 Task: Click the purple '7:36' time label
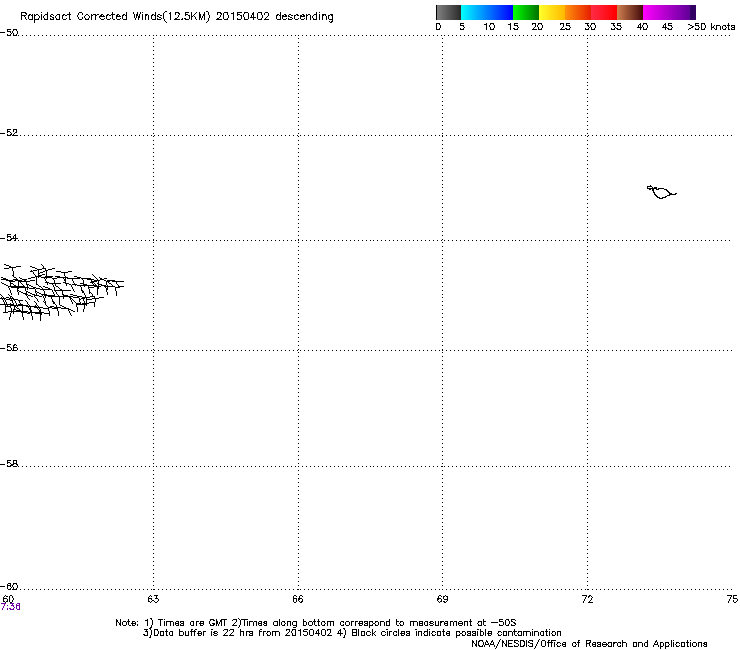coord(10,607)
